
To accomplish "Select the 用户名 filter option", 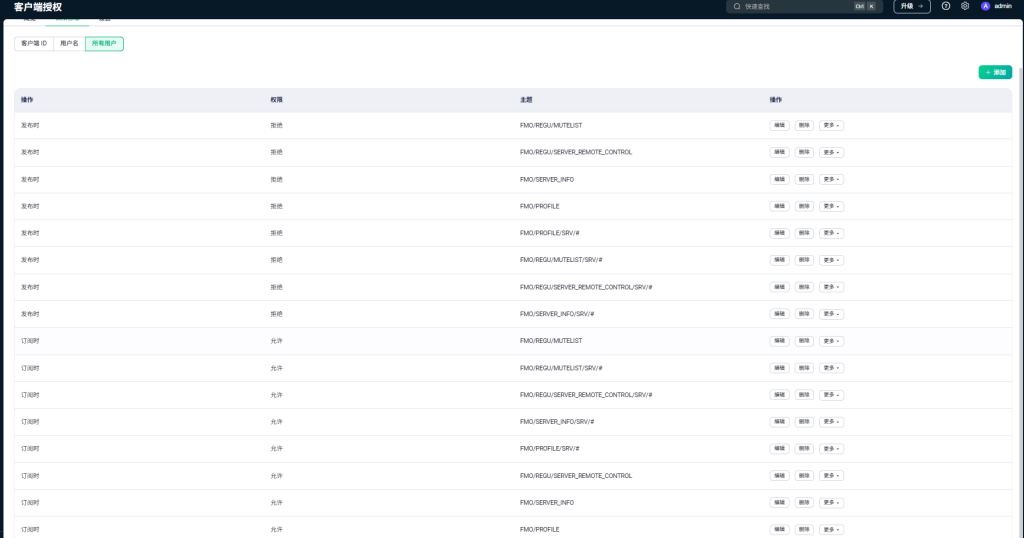I will click(x=69, y=44).
